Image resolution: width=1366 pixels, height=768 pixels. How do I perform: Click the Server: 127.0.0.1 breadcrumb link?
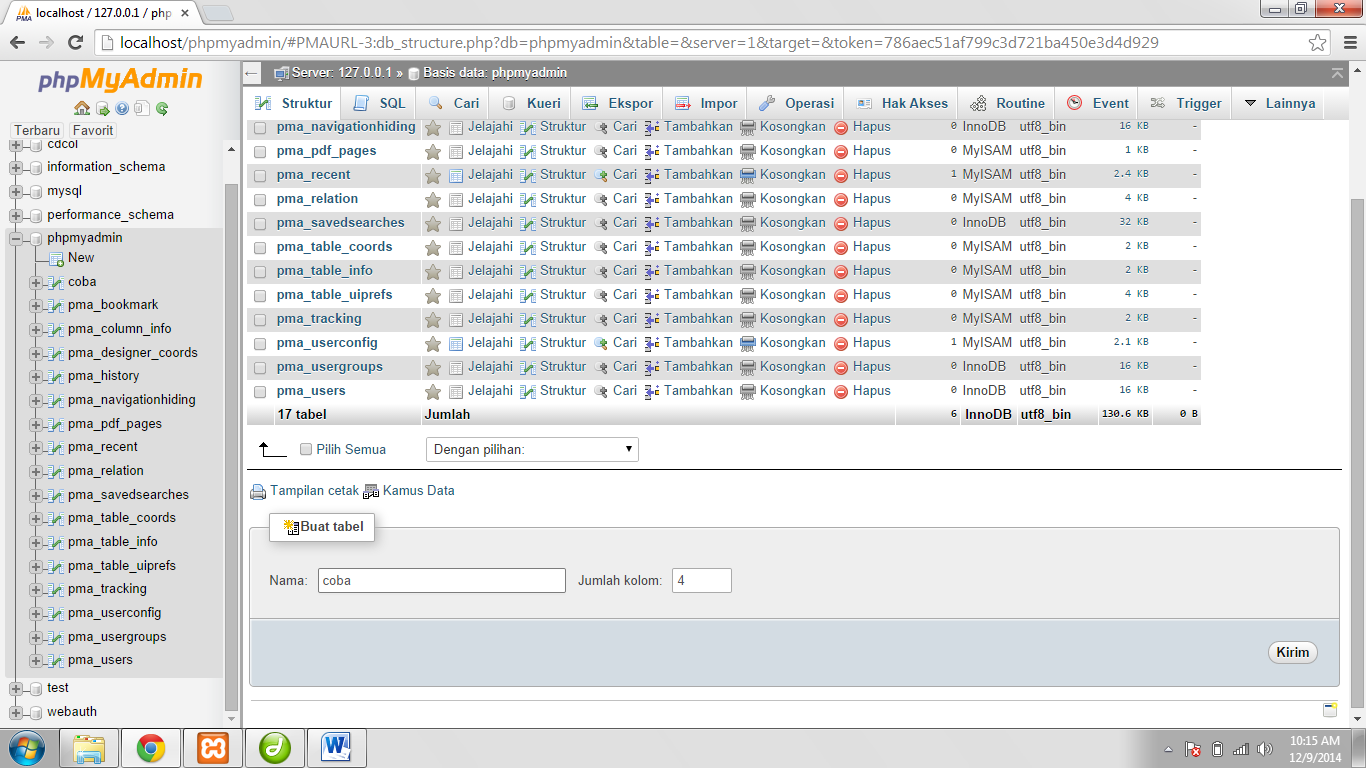coord(341,73)
